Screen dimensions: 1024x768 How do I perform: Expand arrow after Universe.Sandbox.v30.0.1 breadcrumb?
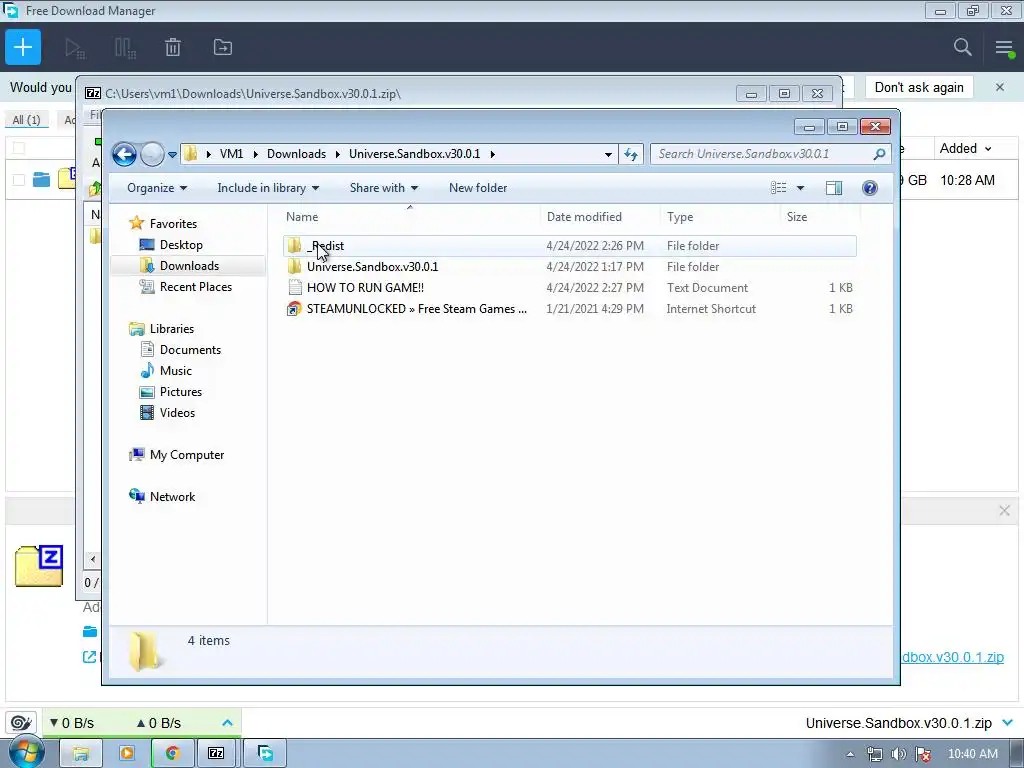point(492,154)
